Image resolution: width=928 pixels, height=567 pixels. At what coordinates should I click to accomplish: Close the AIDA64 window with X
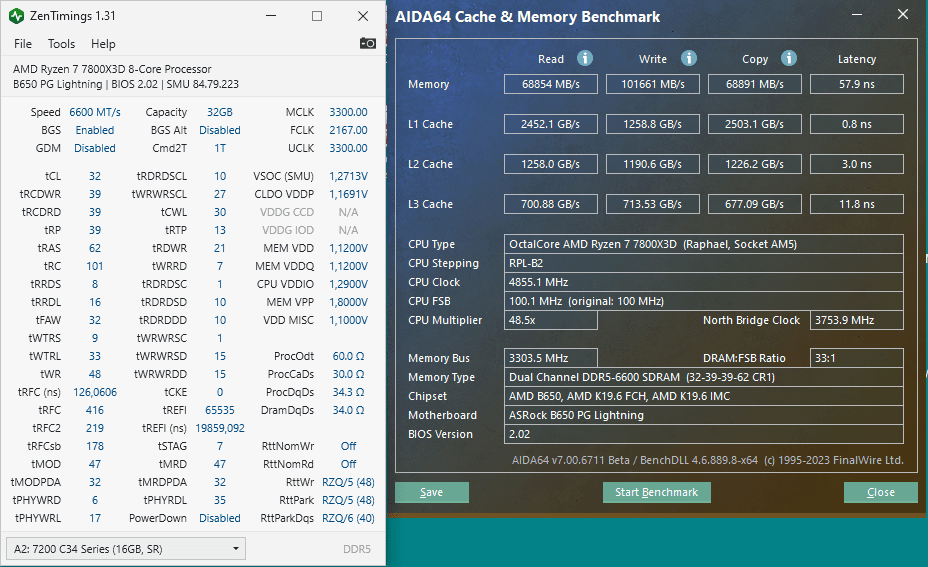coord(903,14)
